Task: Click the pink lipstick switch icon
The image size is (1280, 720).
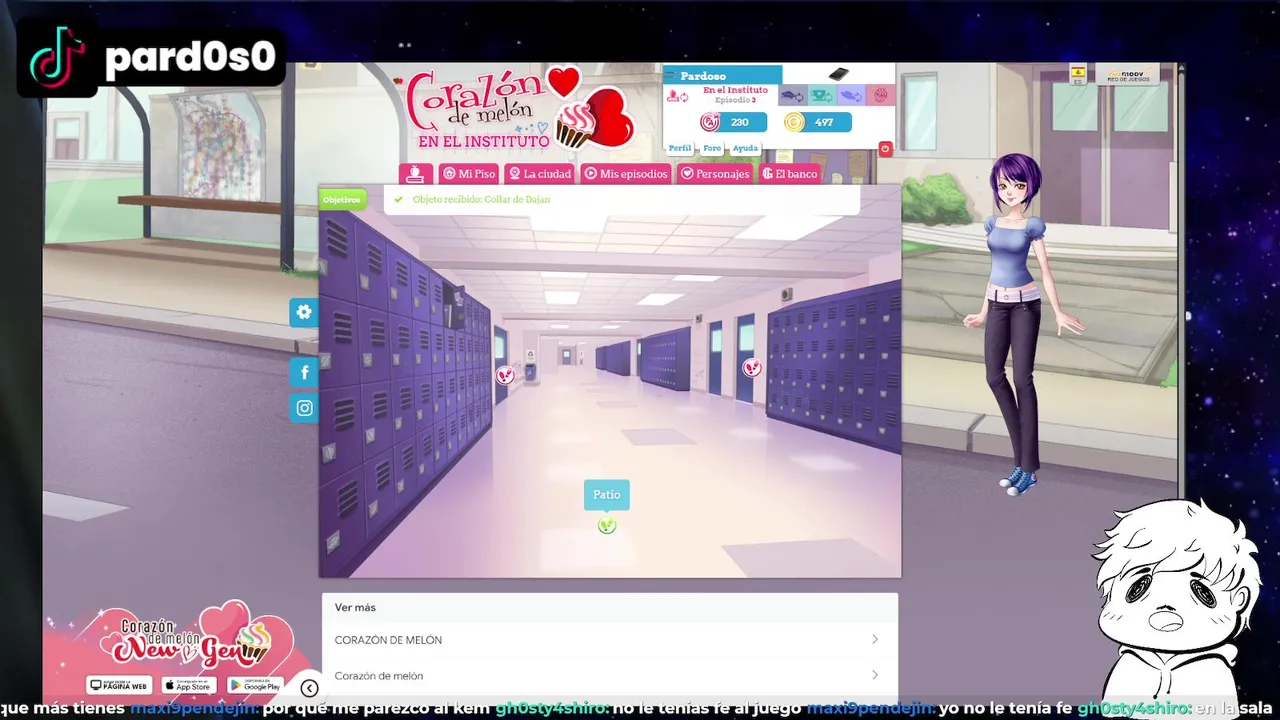Action: click(x=677, y=96)
